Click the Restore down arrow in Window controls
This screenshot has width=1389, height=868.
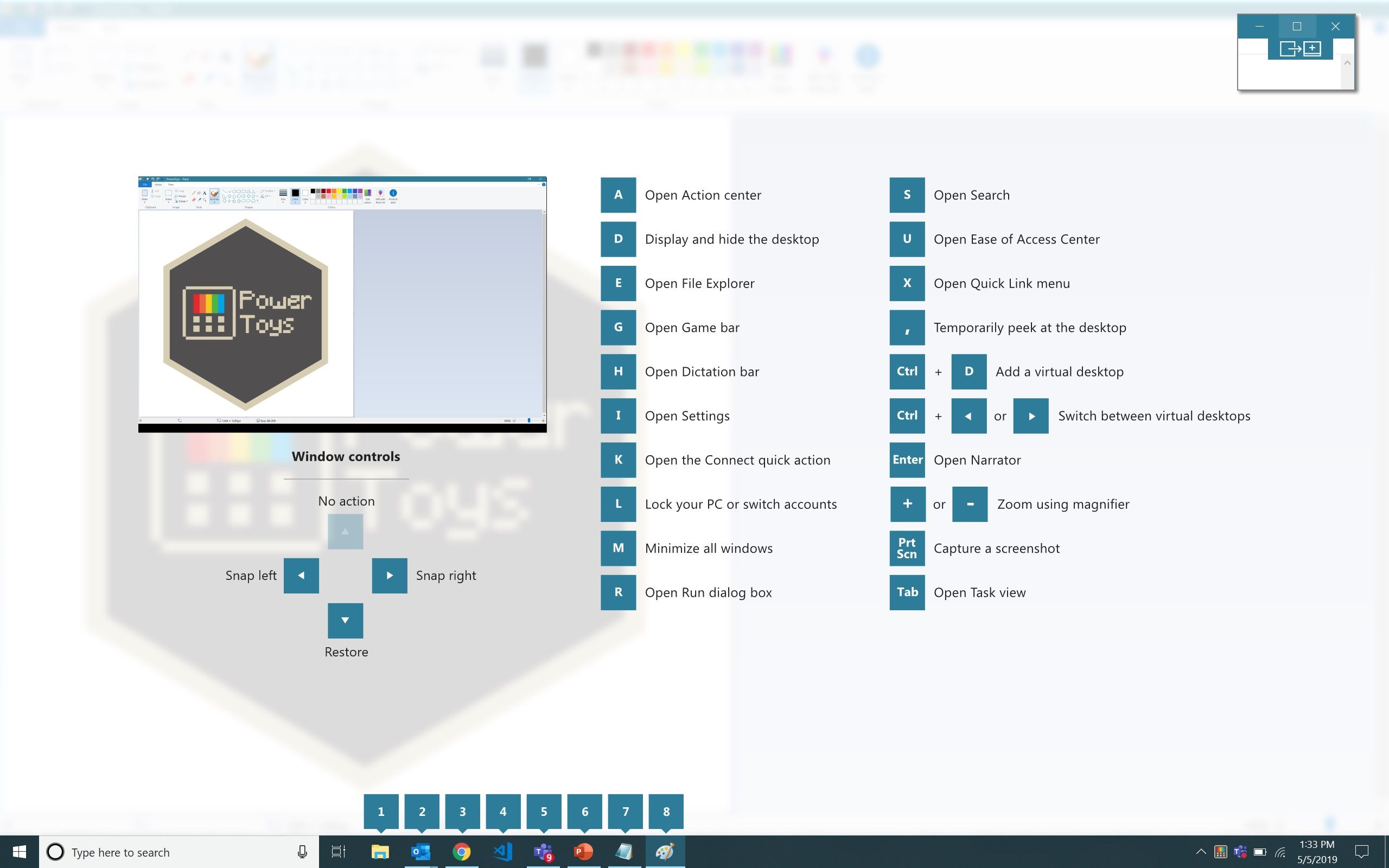346,621
